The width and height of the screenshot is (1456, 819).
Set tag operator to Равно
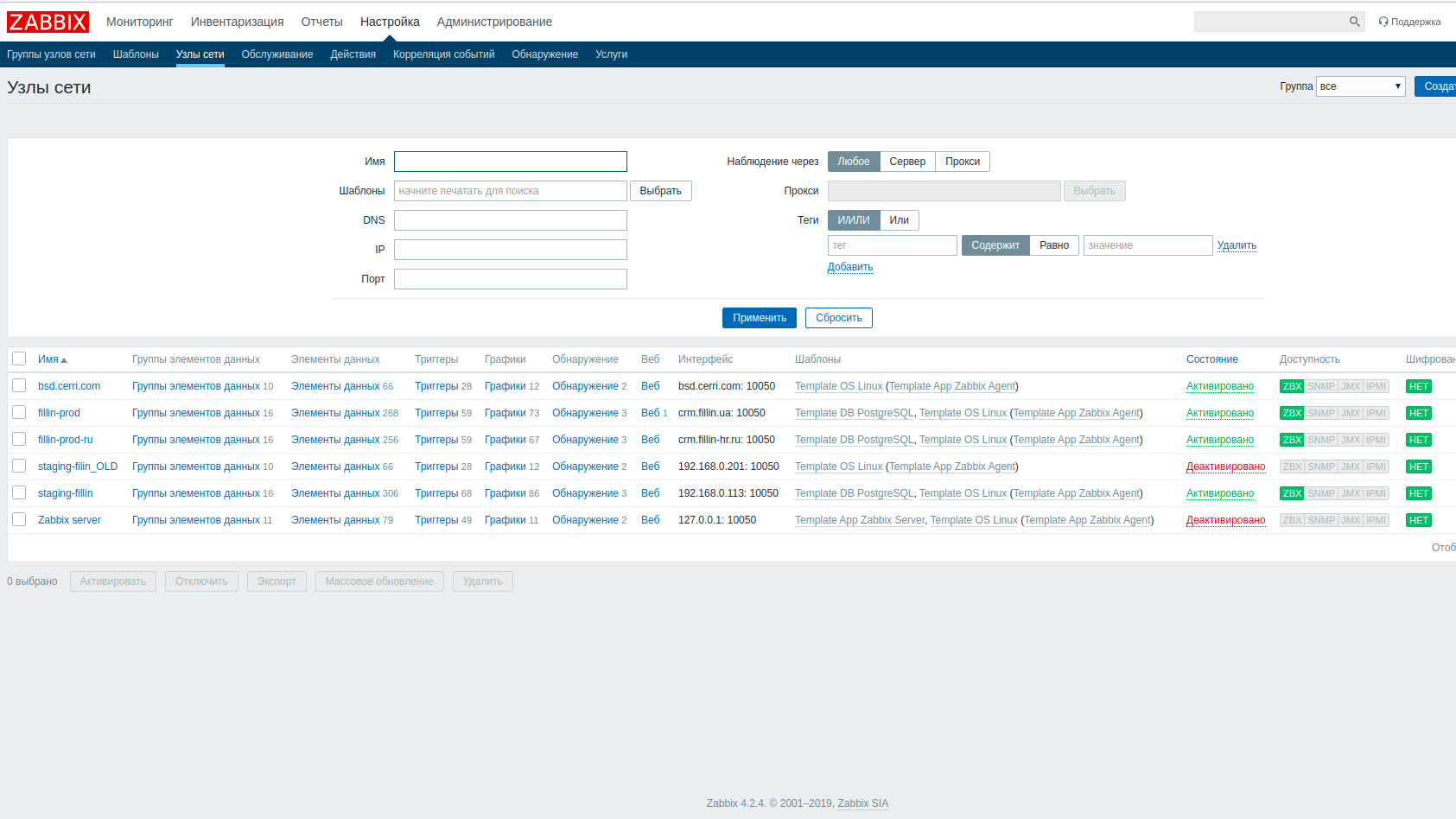pos(1054,245)
